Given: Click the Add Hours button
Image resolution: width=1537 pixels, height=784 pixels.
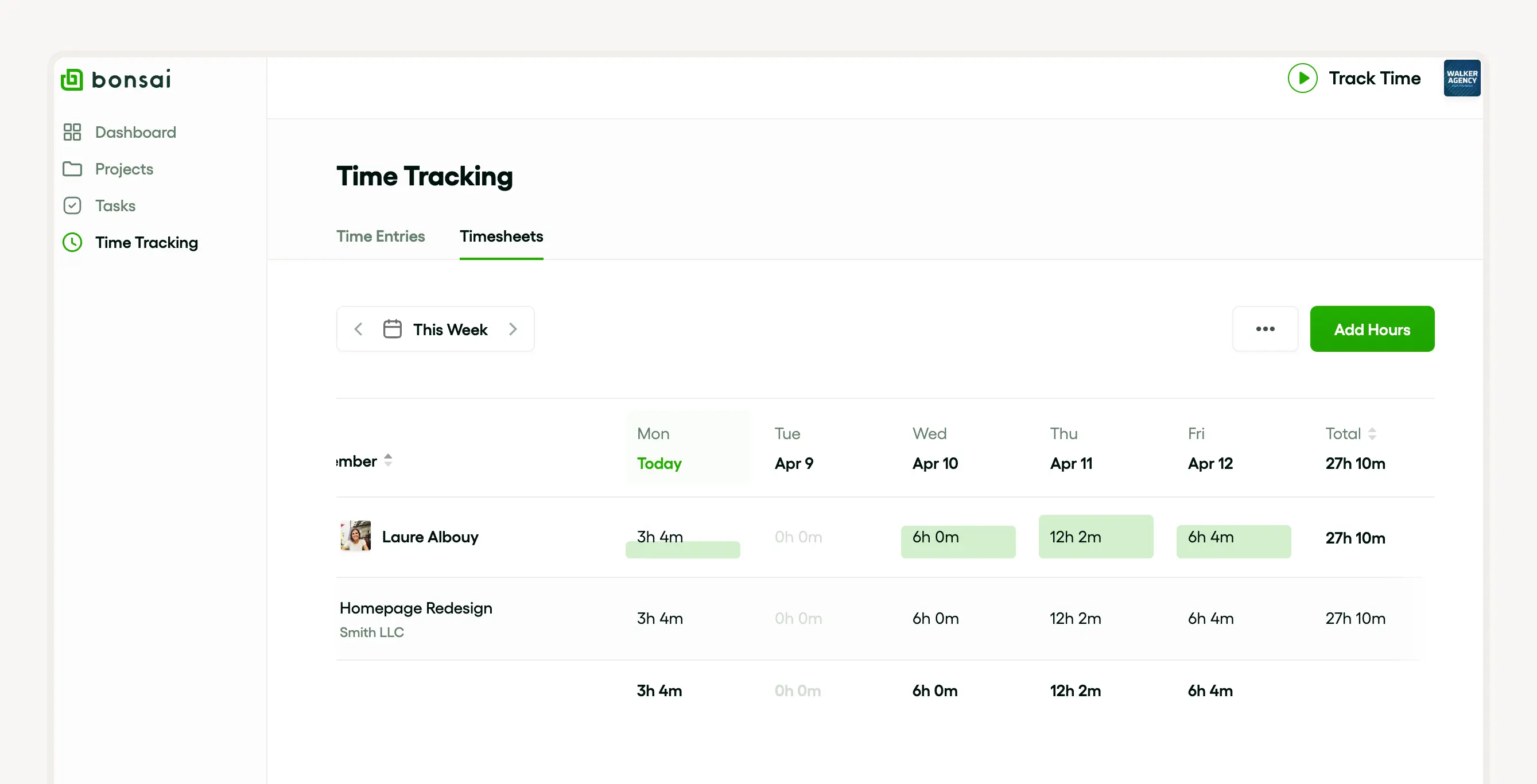Looking at the screenshot, I should [1372, 329].
